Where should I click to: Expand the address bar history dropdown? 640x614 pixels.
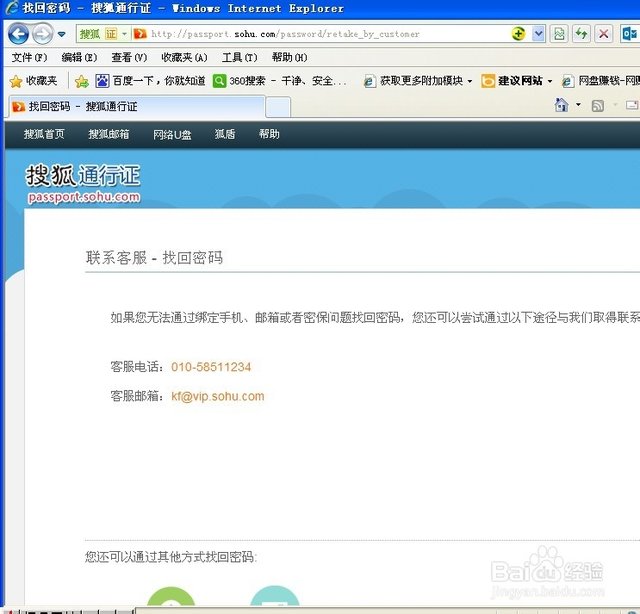[x=539, y=34]
